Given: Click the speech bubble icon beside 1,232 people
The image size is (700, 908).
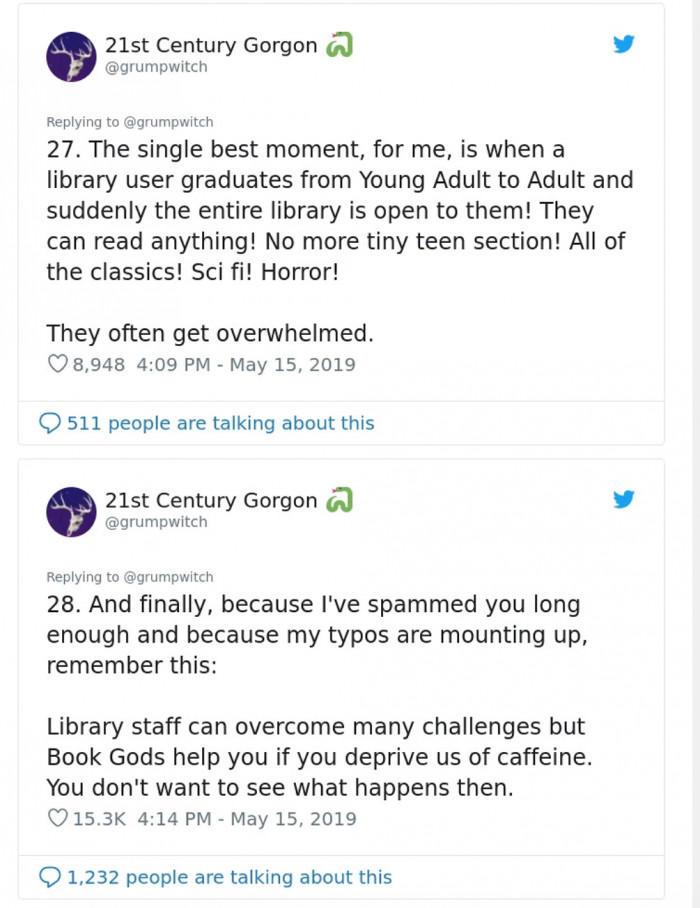Looking at the screenshot, I should pos(50,877).
